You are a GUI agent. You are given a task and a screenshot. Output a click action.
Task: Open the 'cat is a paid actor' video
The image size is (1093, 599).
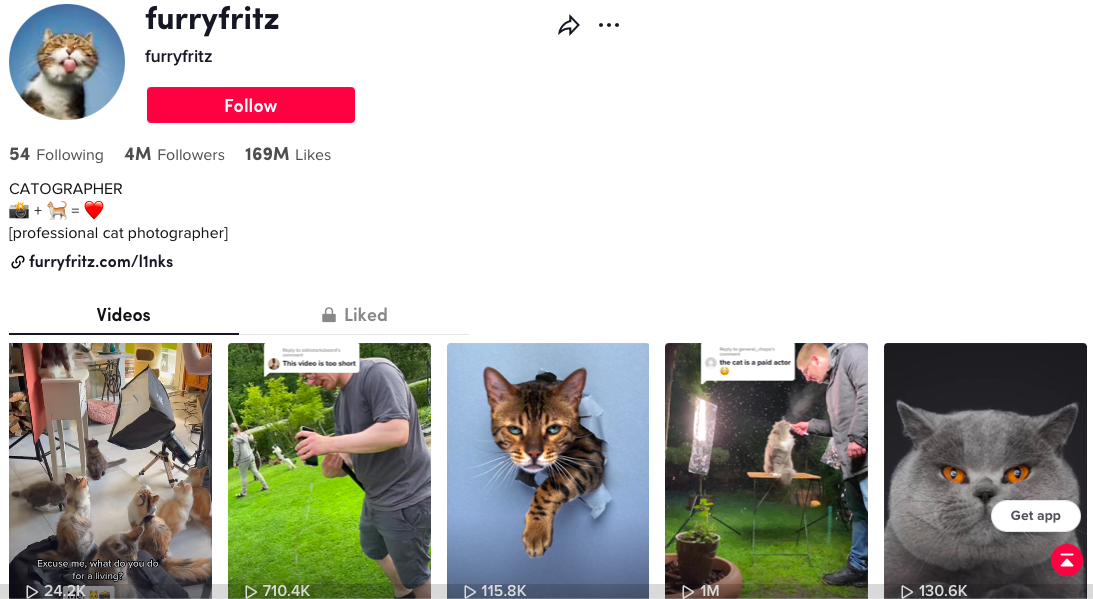pos(766,471)
